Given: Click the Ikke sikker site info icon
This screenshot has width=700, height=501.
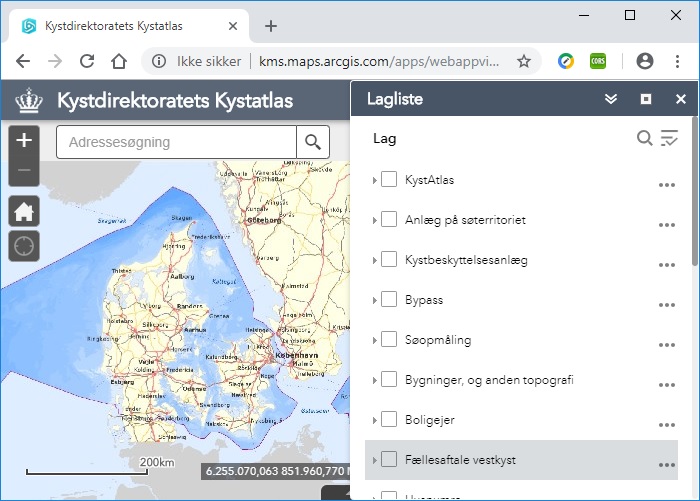Looking at the screenshot, I should click(159, 61).
